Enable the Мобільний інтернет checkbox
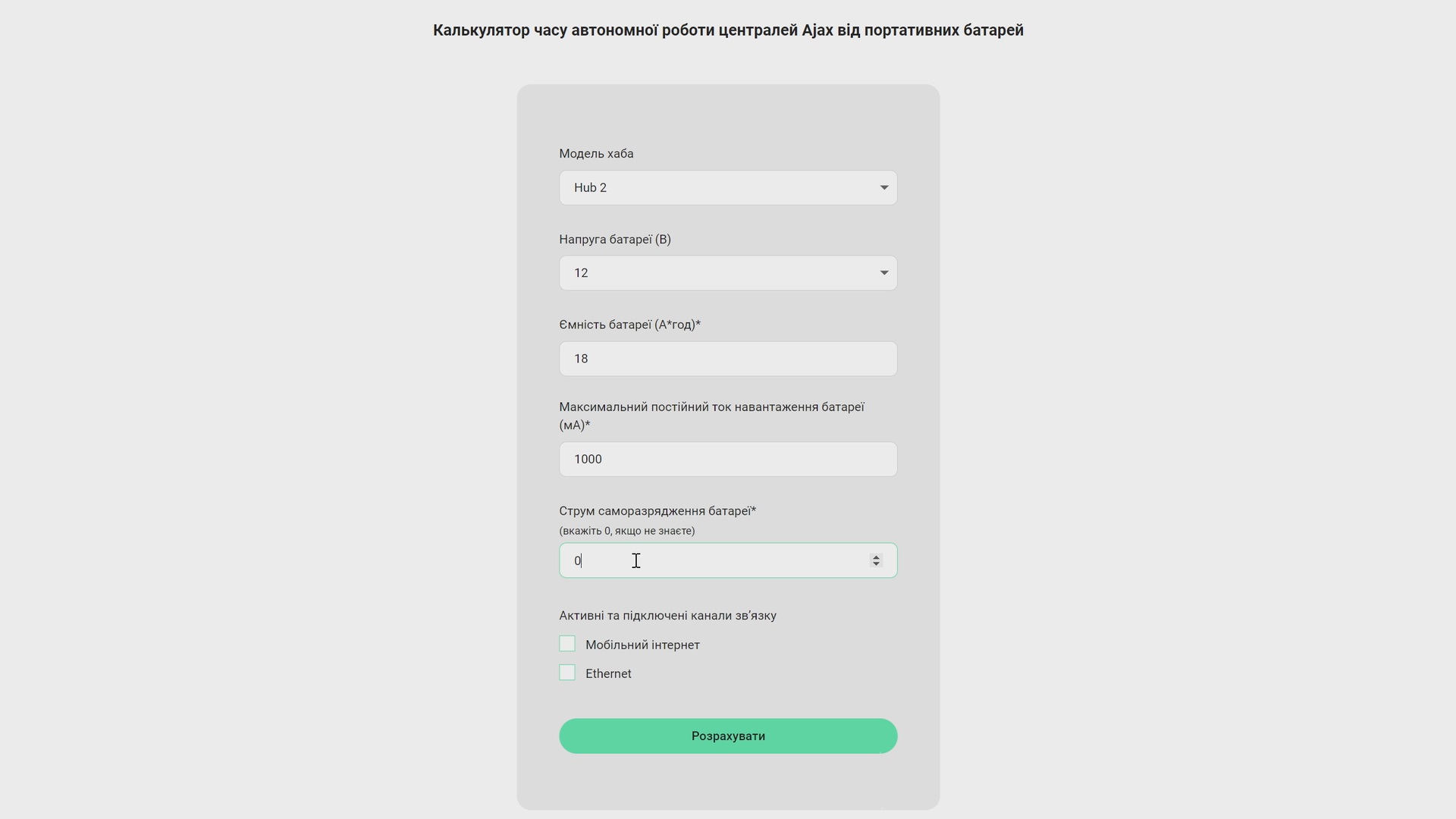The image size is (1456, 819). coord(567,644)
